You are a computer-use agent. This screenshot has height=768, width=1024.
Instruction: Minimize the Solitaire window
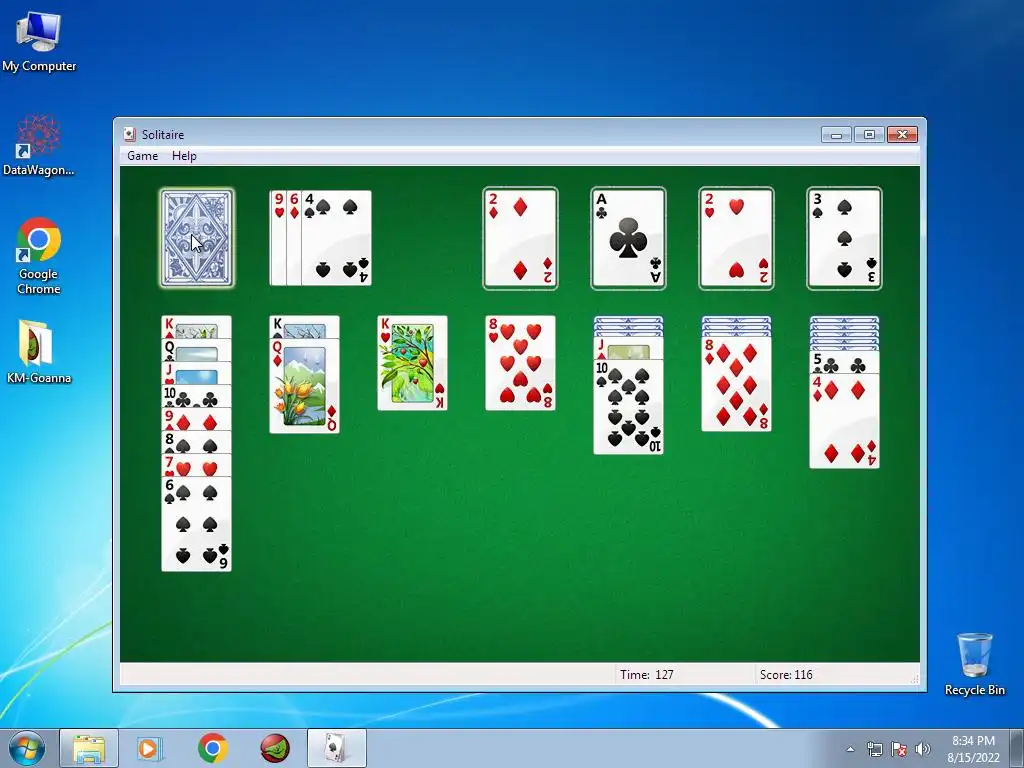click(x=836, y=135)
